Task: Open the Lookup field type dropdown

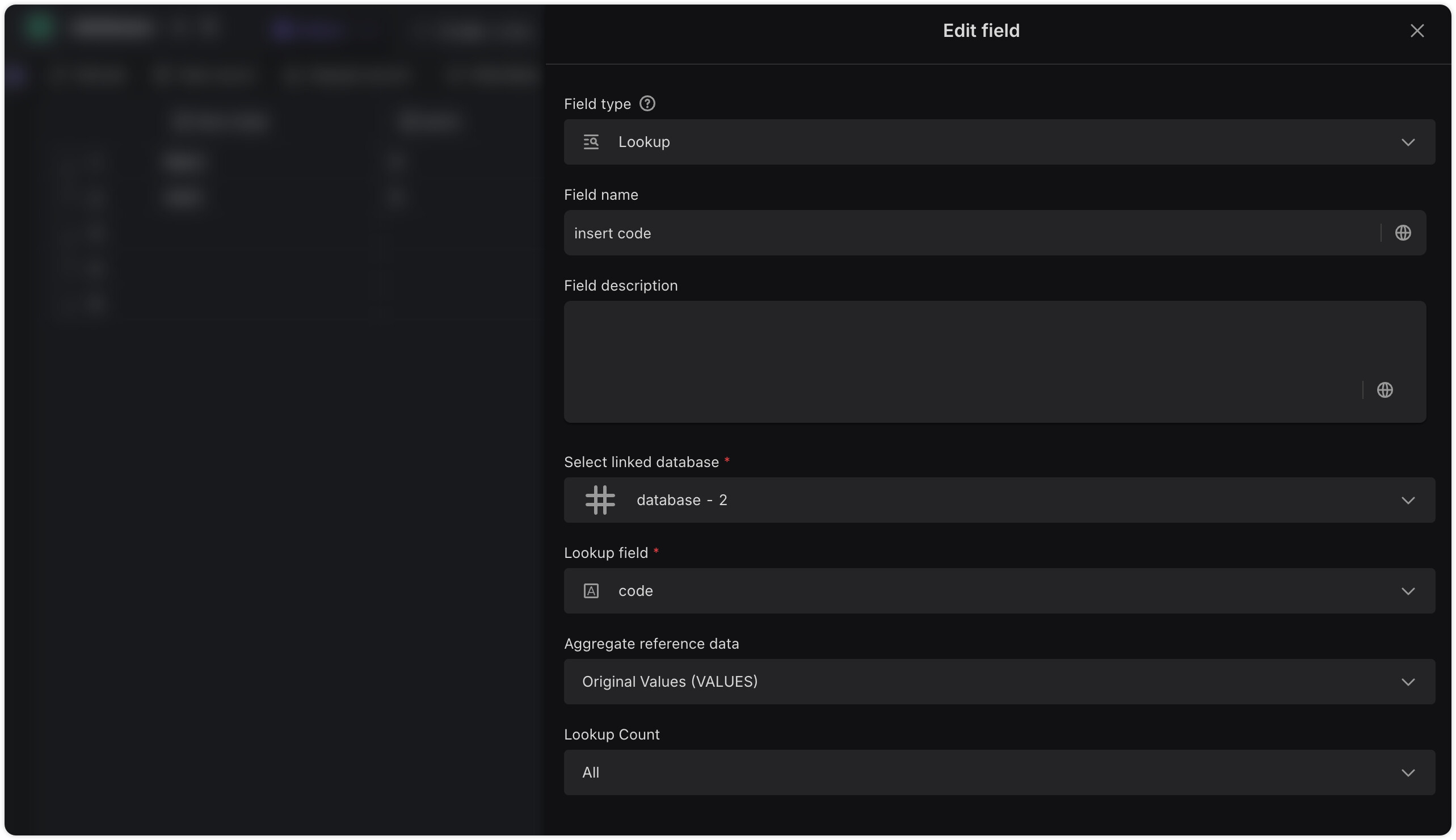Action: tap(981, 142)
